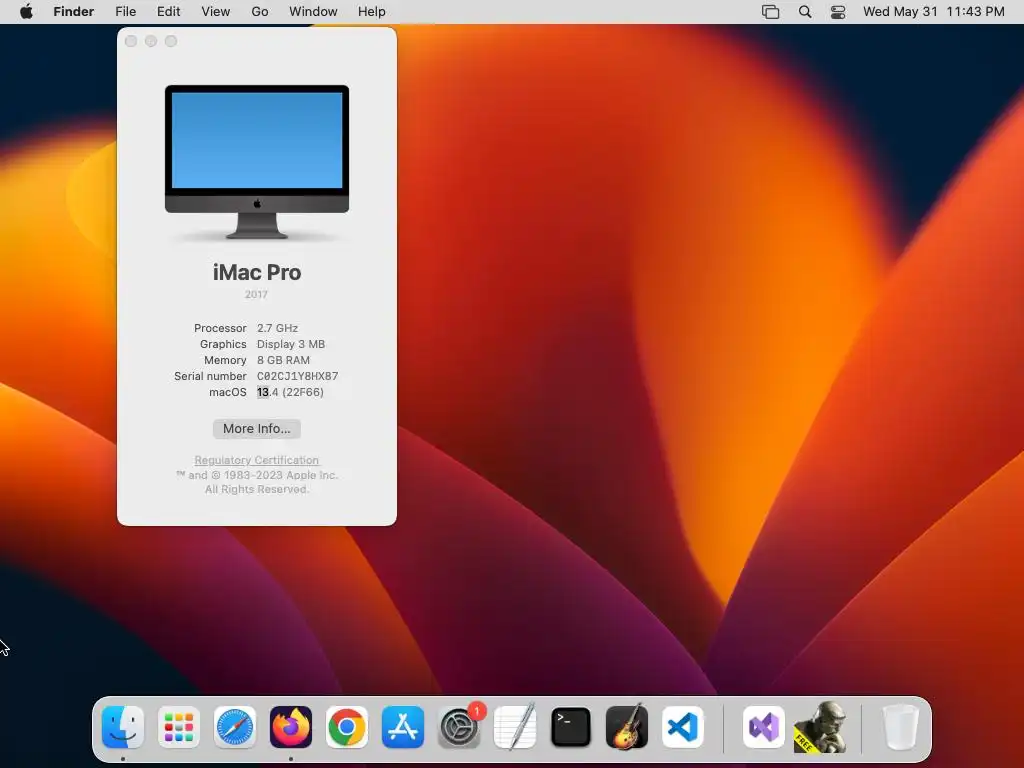
Task: Open System Settings with notification badge
Action: coord(459,727)
